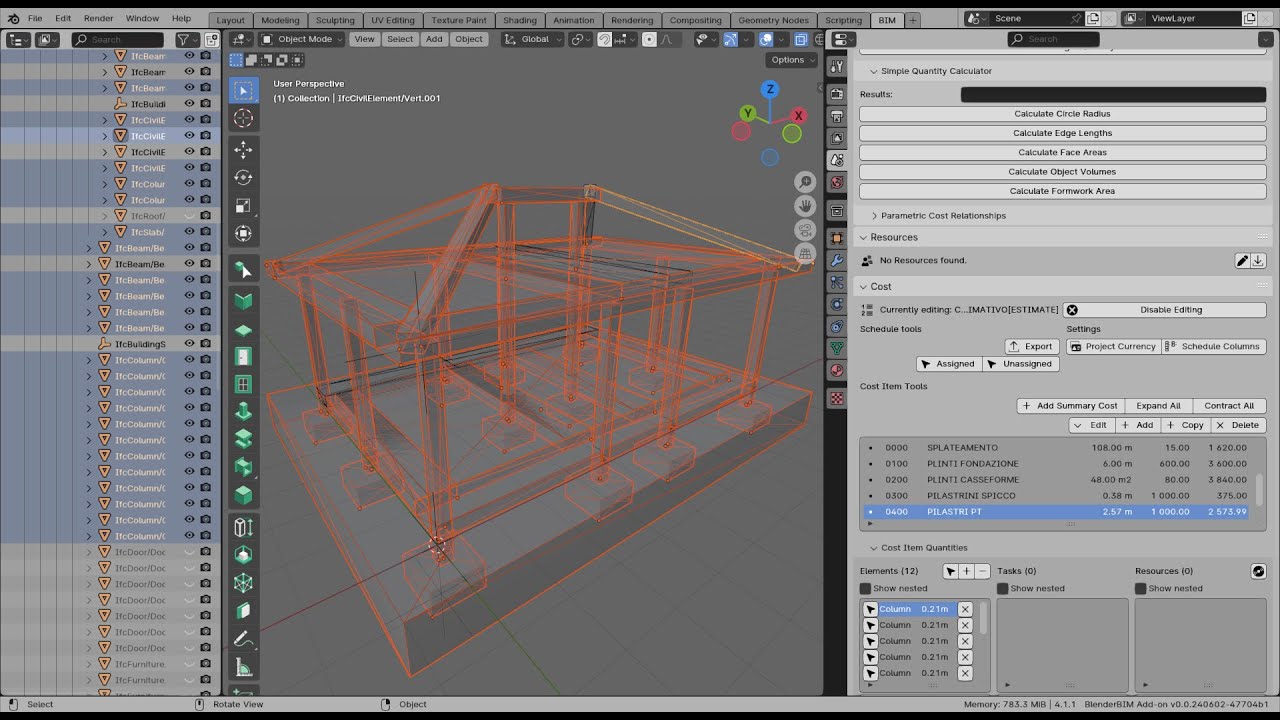Open the File menu
Image resolution: width=1280 pixels, height=720 pixels.
[35, 18]
